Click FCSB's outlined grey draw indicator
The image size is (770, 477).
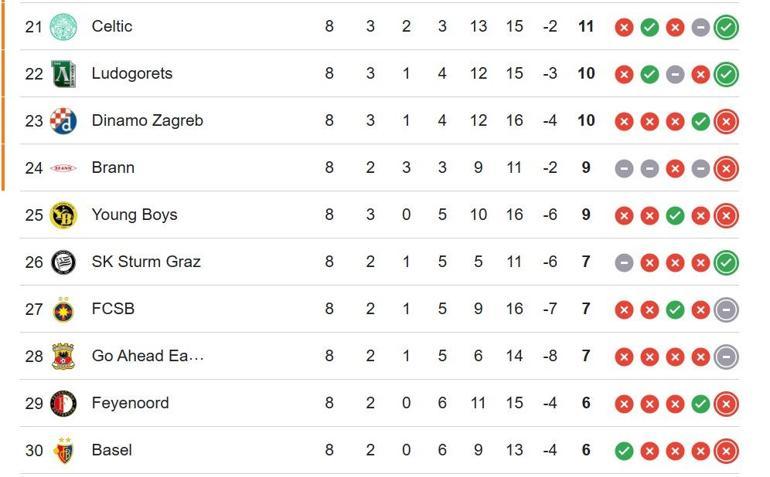point(726,310)
